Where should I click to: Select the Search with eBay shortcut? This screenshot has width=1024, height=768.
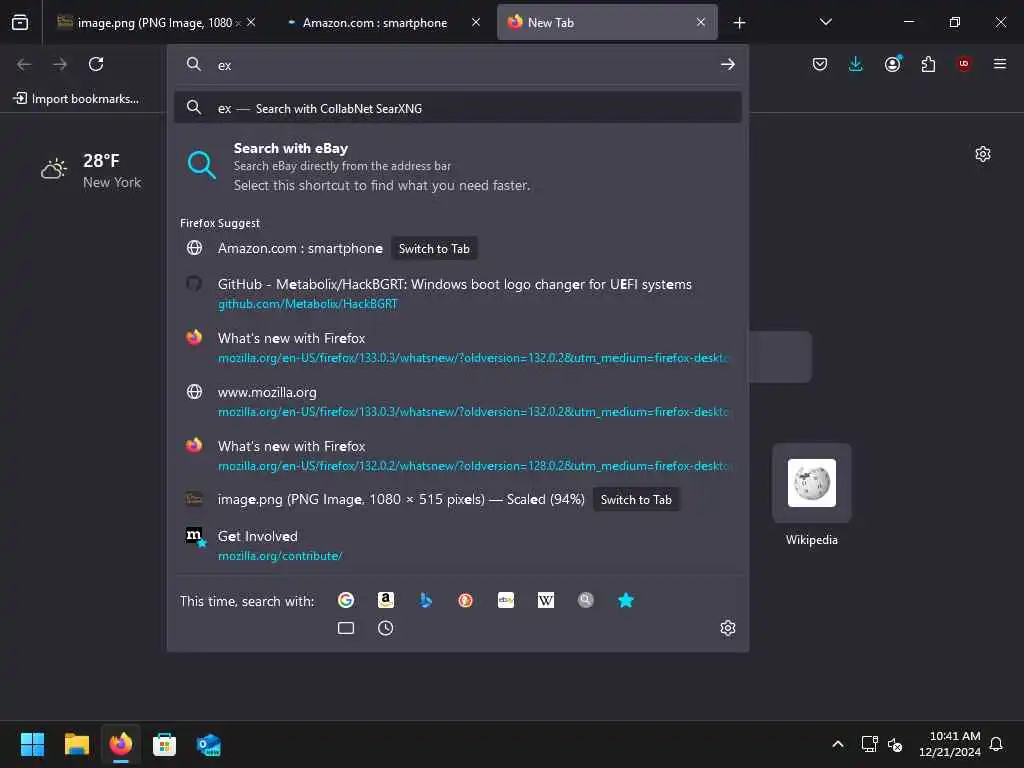click(x=457, y=167)
